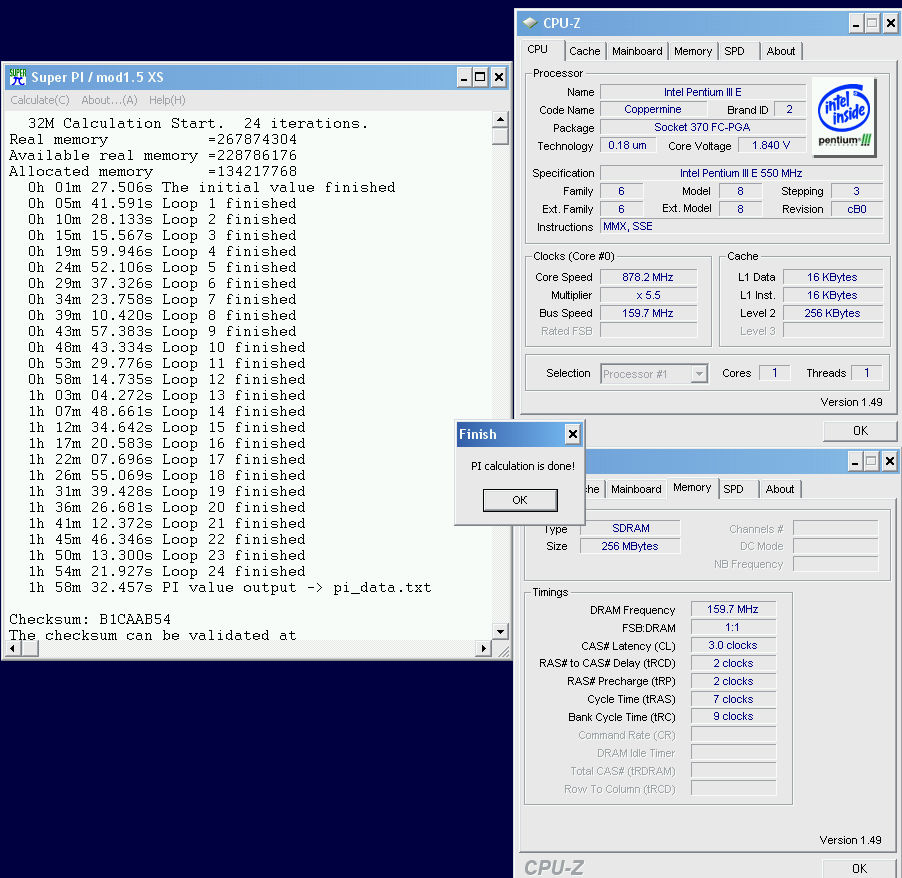Click the Cores count field
Screen dimensions: 902x878
[x=774, y=373]
